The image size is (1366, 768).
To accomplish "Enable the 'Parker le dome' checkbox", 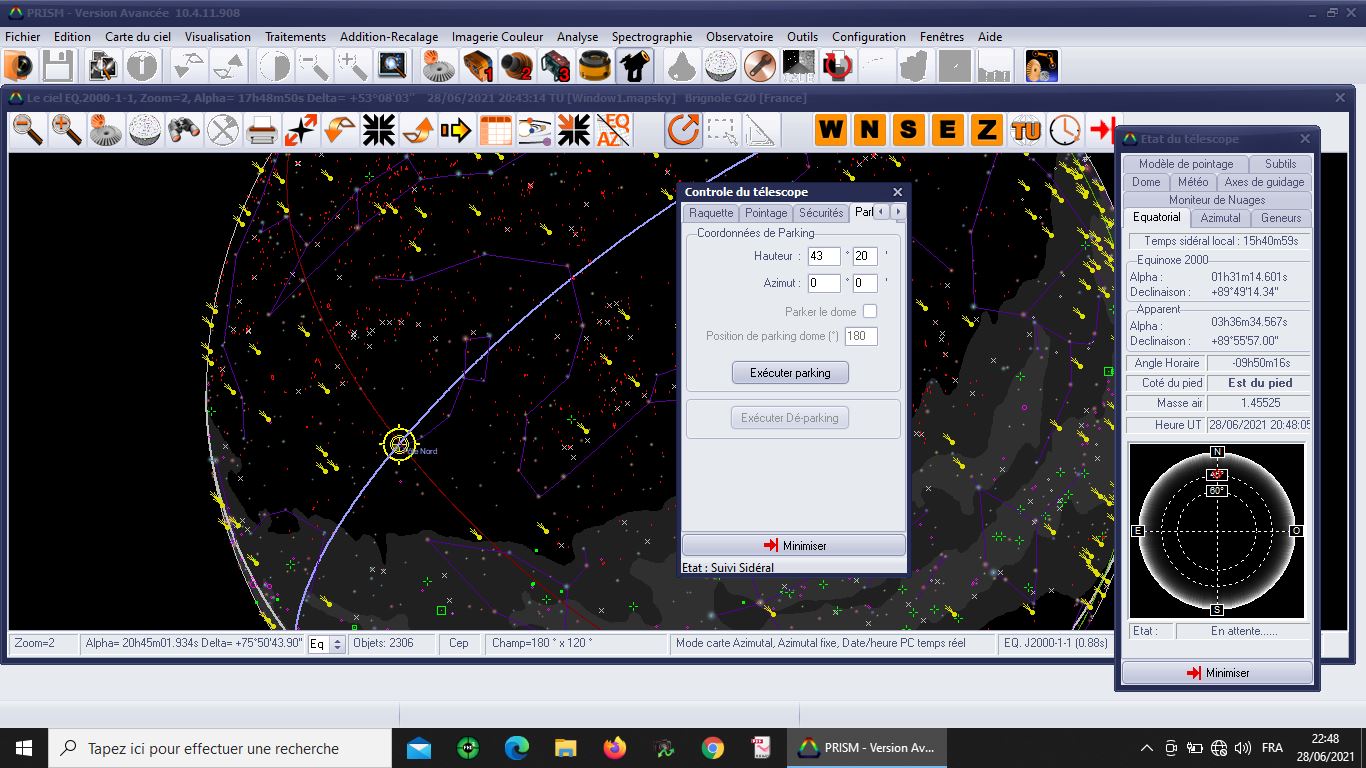I will tap(870, 312).
